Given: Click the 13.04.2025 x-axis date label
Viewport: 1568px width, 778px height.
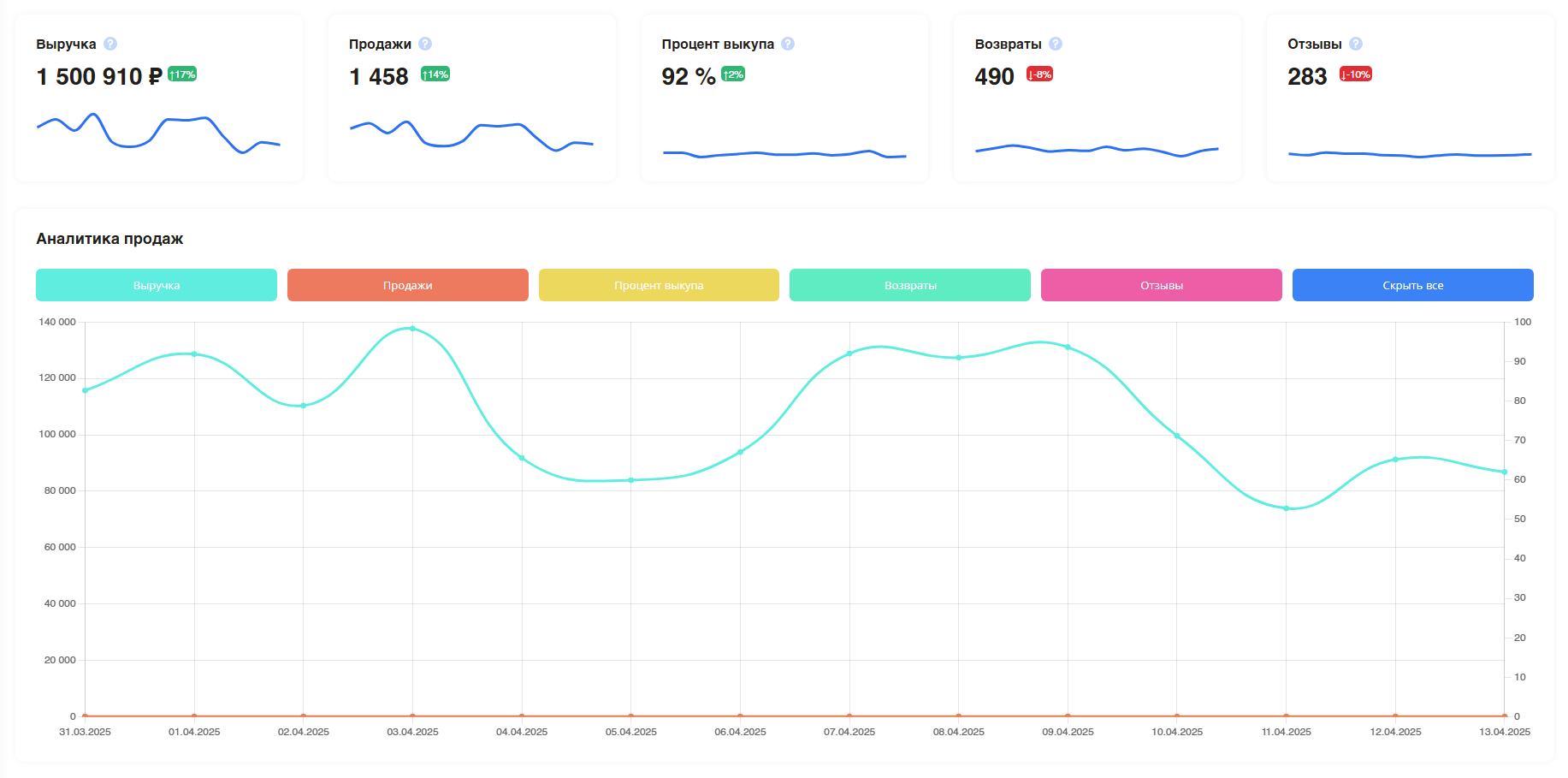Looking at the screenshot, I should (x=1505, y=732).
